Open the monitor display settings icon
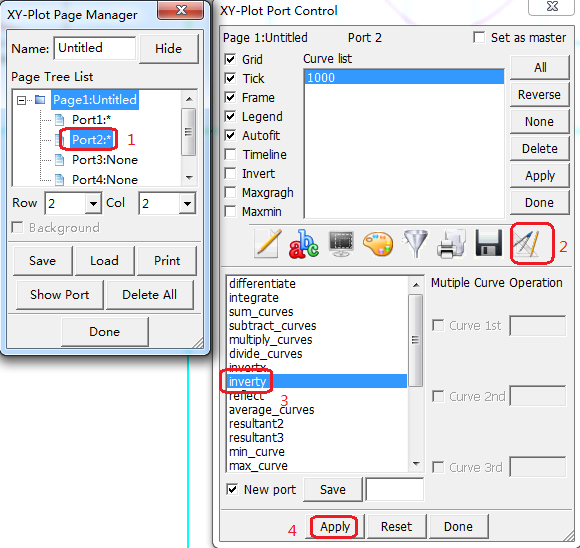580x548 pixels. [x=341, y=243]
